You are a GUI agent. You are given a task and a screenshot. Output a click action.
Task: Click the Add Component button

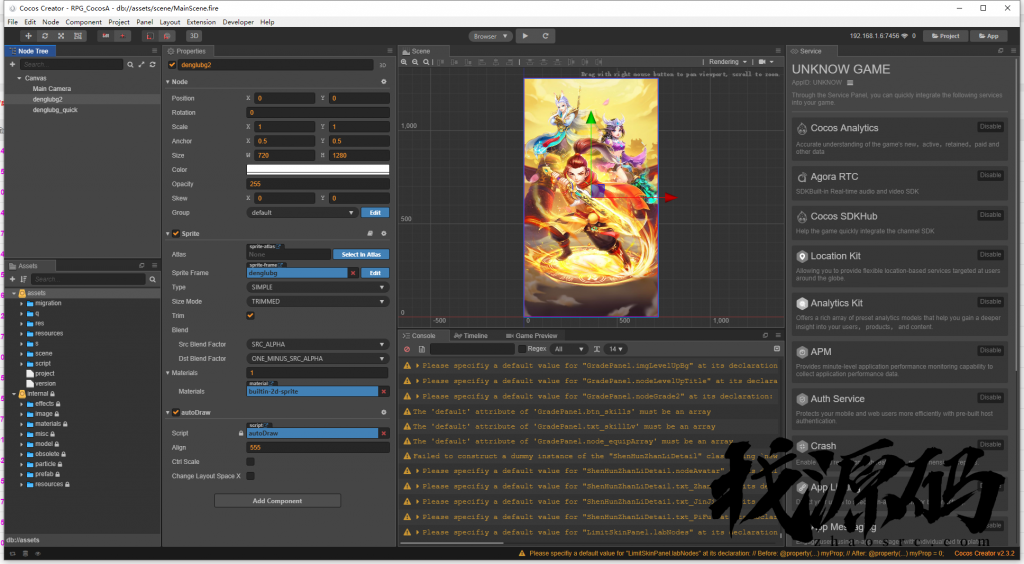point(278,501)
